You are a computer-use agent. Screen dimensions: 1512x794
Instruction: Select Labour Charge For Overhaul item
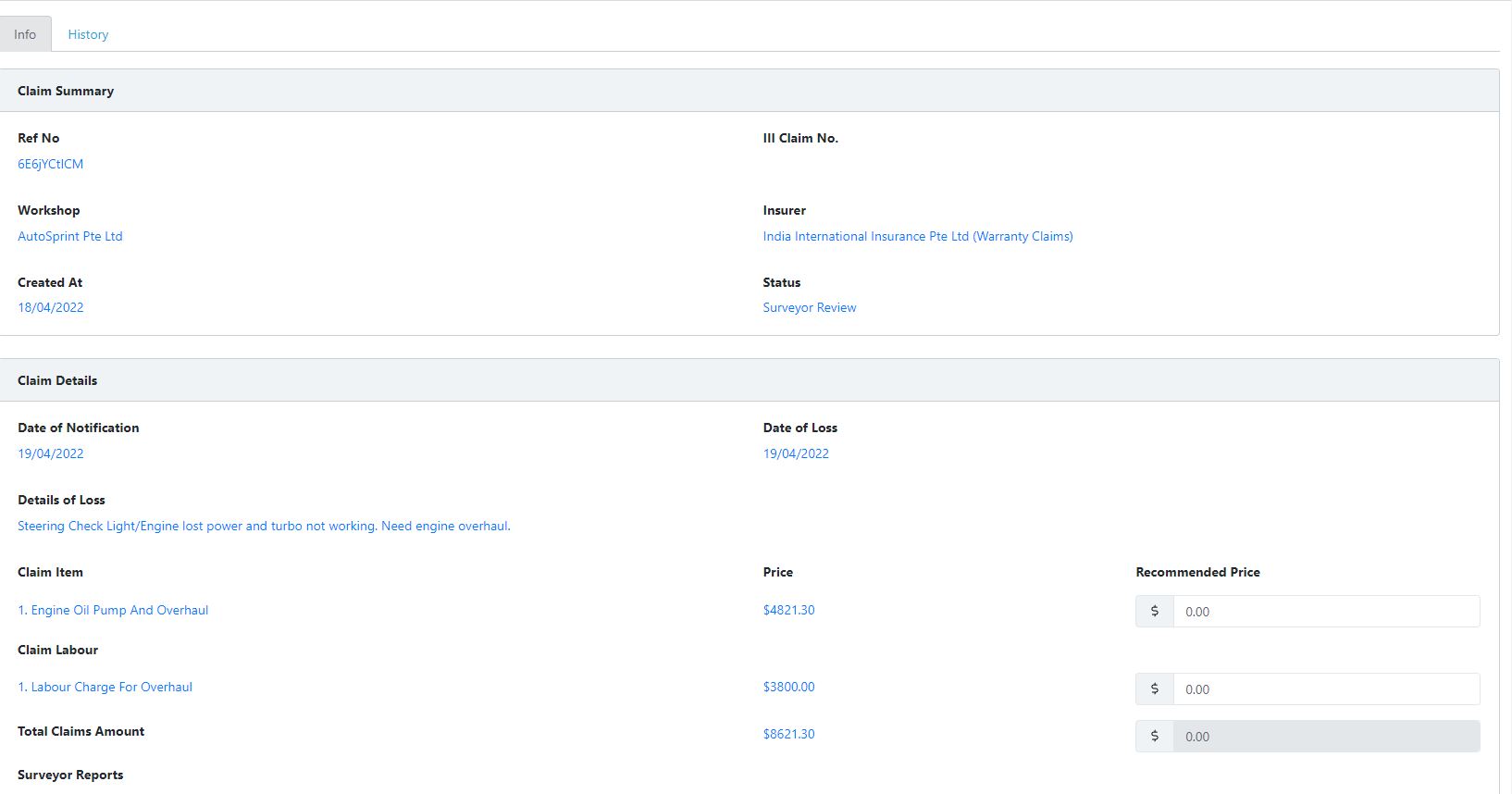pos(105,687)
